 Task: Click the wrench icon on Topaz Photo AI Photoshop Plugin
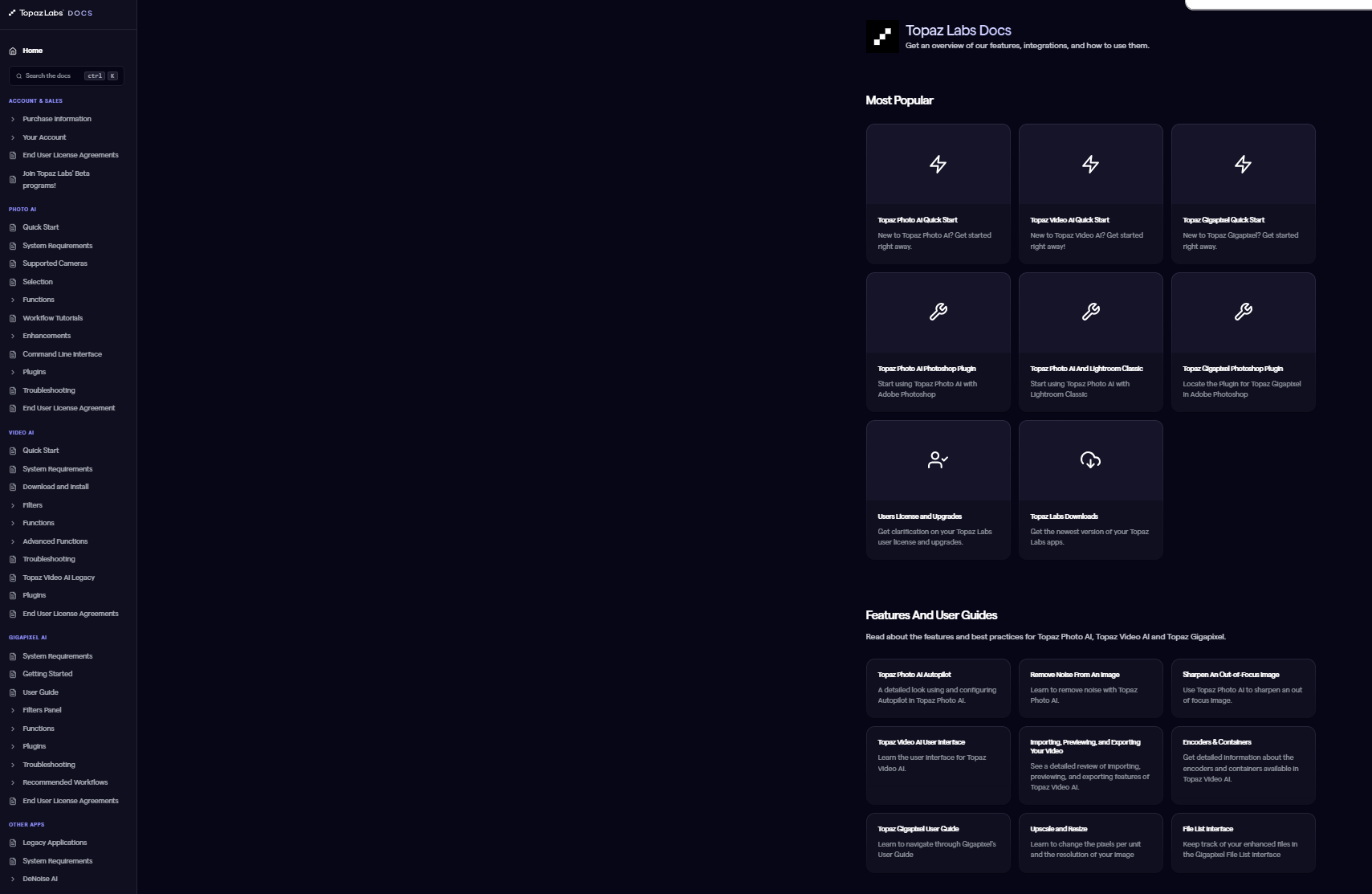938,312
